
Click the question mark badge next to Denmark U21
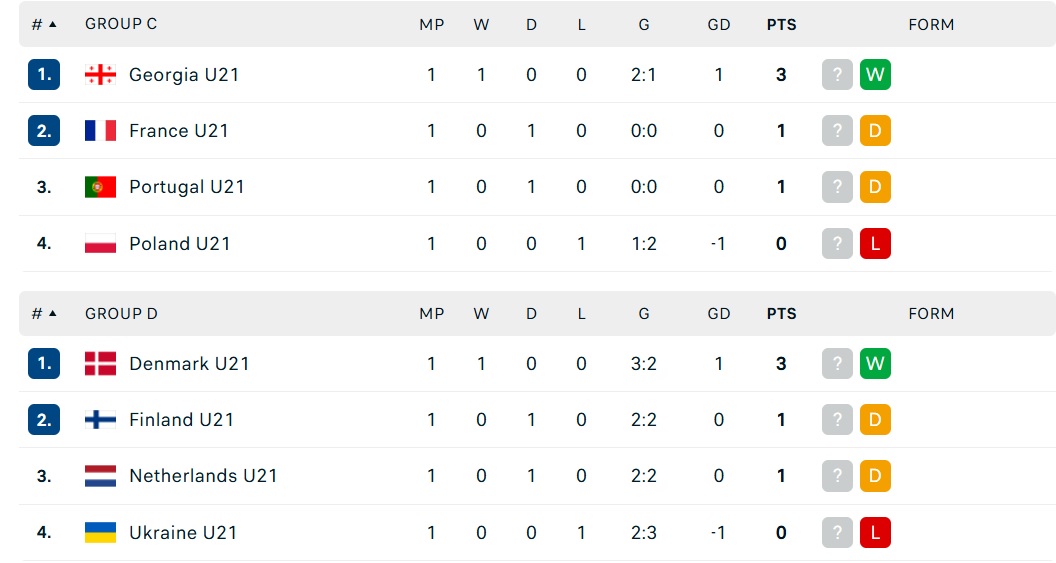pos(837,364)
